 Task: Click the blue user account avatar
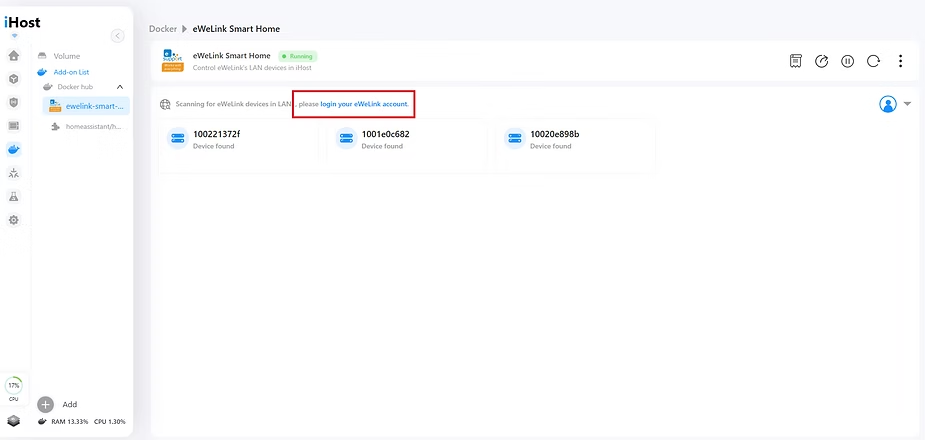click(887, 104)
